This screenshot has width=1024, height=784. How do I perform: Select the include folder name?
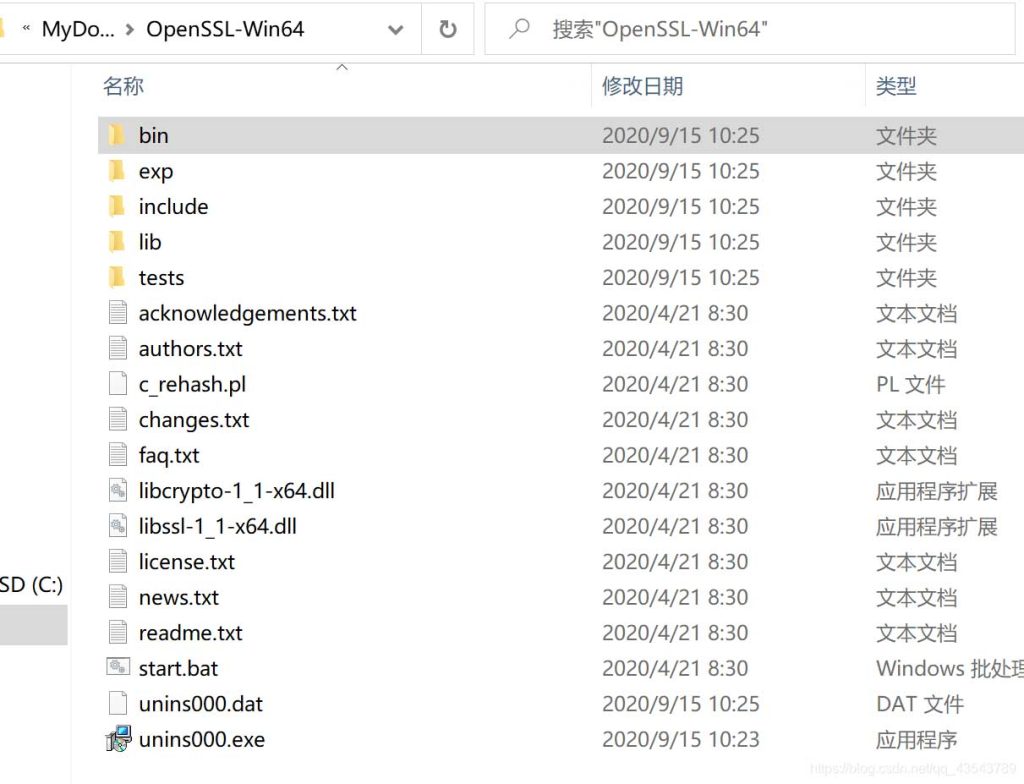[x=173, y=207]
